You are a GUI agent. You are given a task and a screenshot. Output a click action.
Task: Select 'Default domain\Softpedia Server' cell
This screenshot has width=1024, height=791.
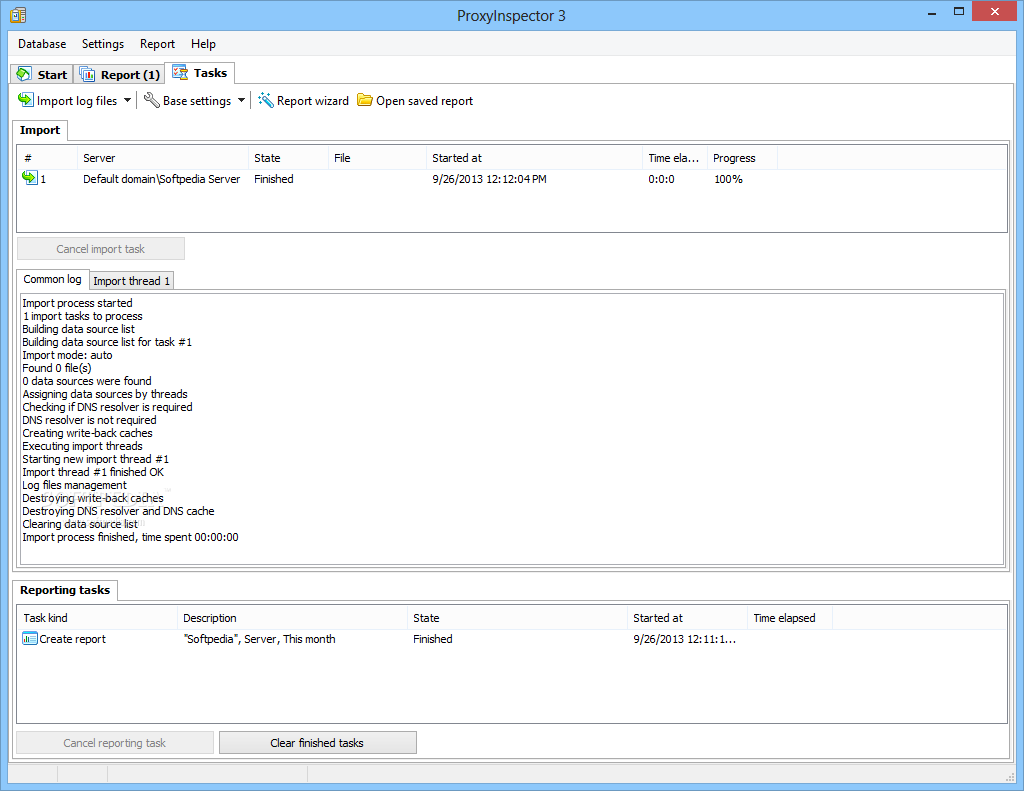tap(161, 179)
